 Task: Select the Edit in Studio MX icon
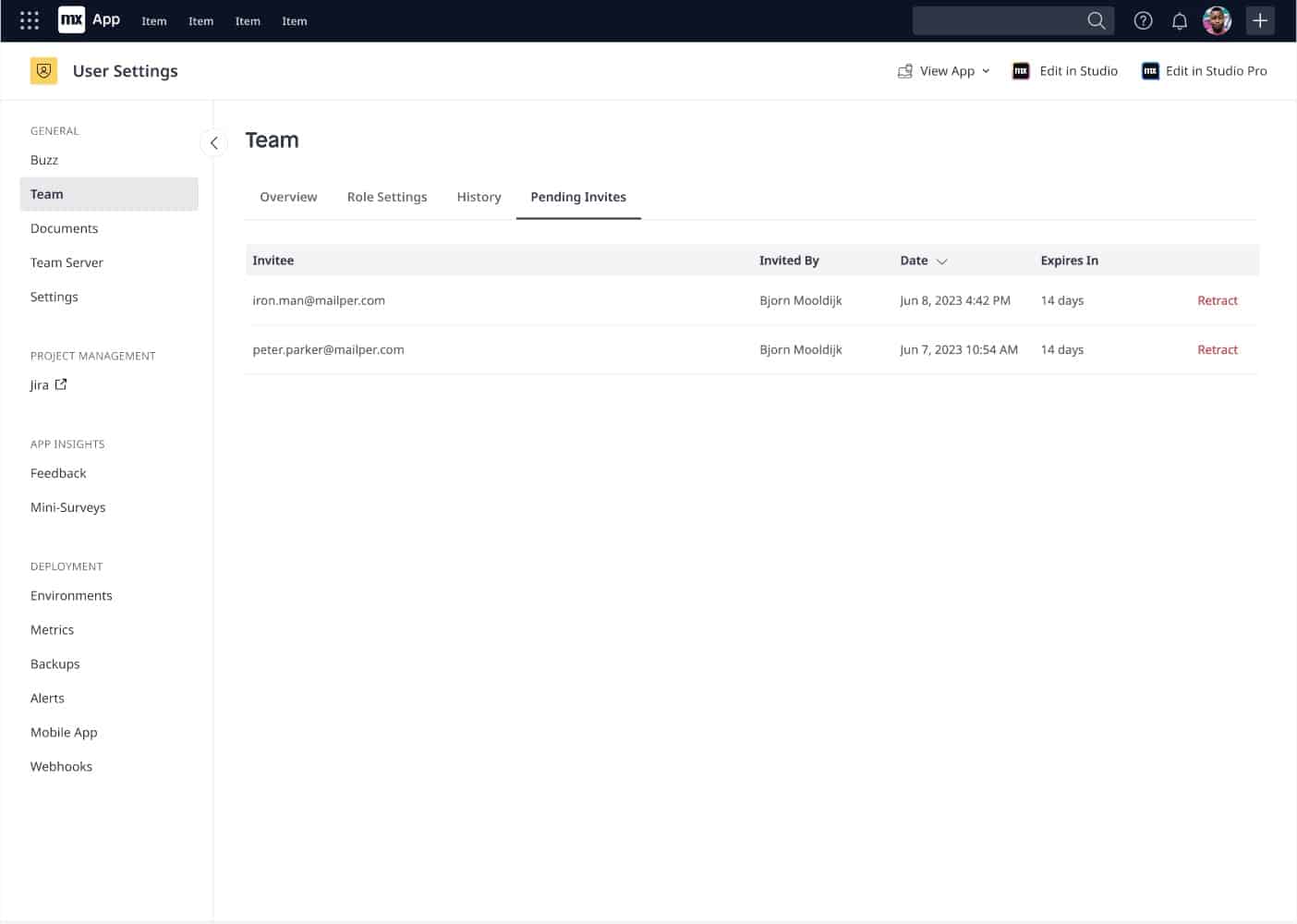click(1020, 70)
